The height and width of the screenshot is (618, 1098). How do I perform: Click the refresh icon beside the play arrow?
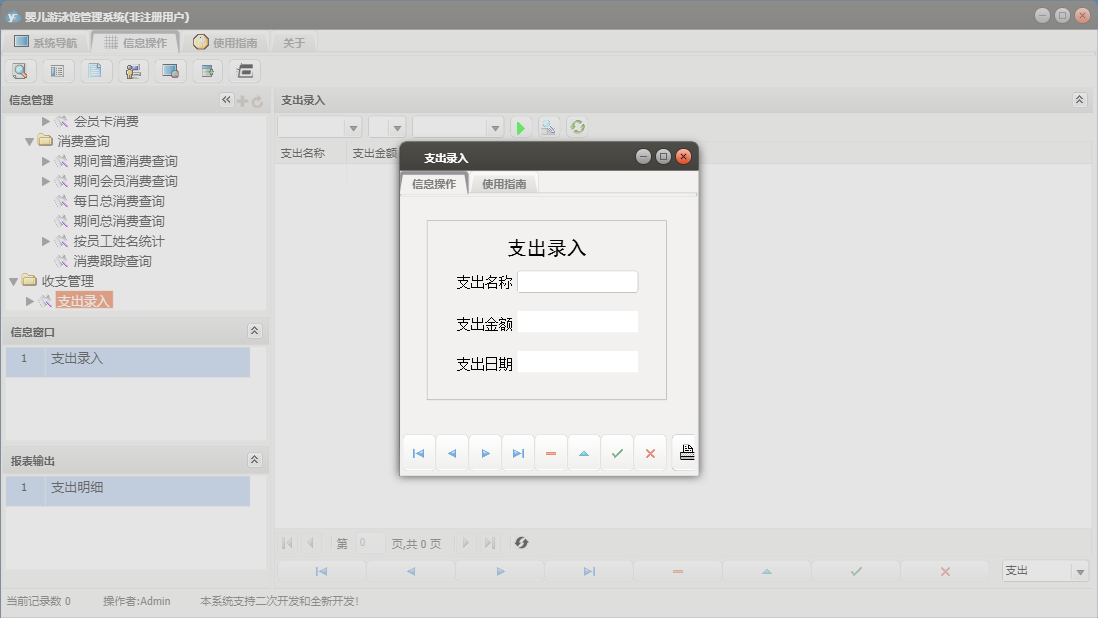pyautogui.click(x=578, y=127)
